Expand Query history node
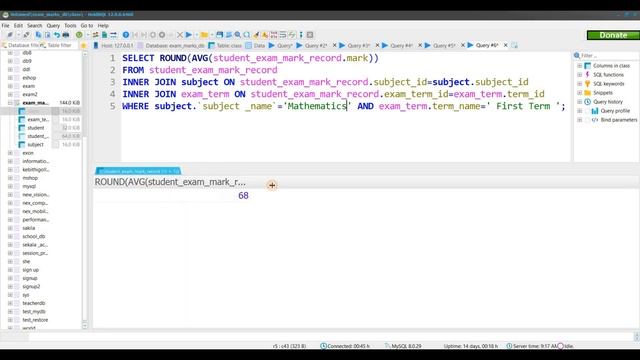 580,102
